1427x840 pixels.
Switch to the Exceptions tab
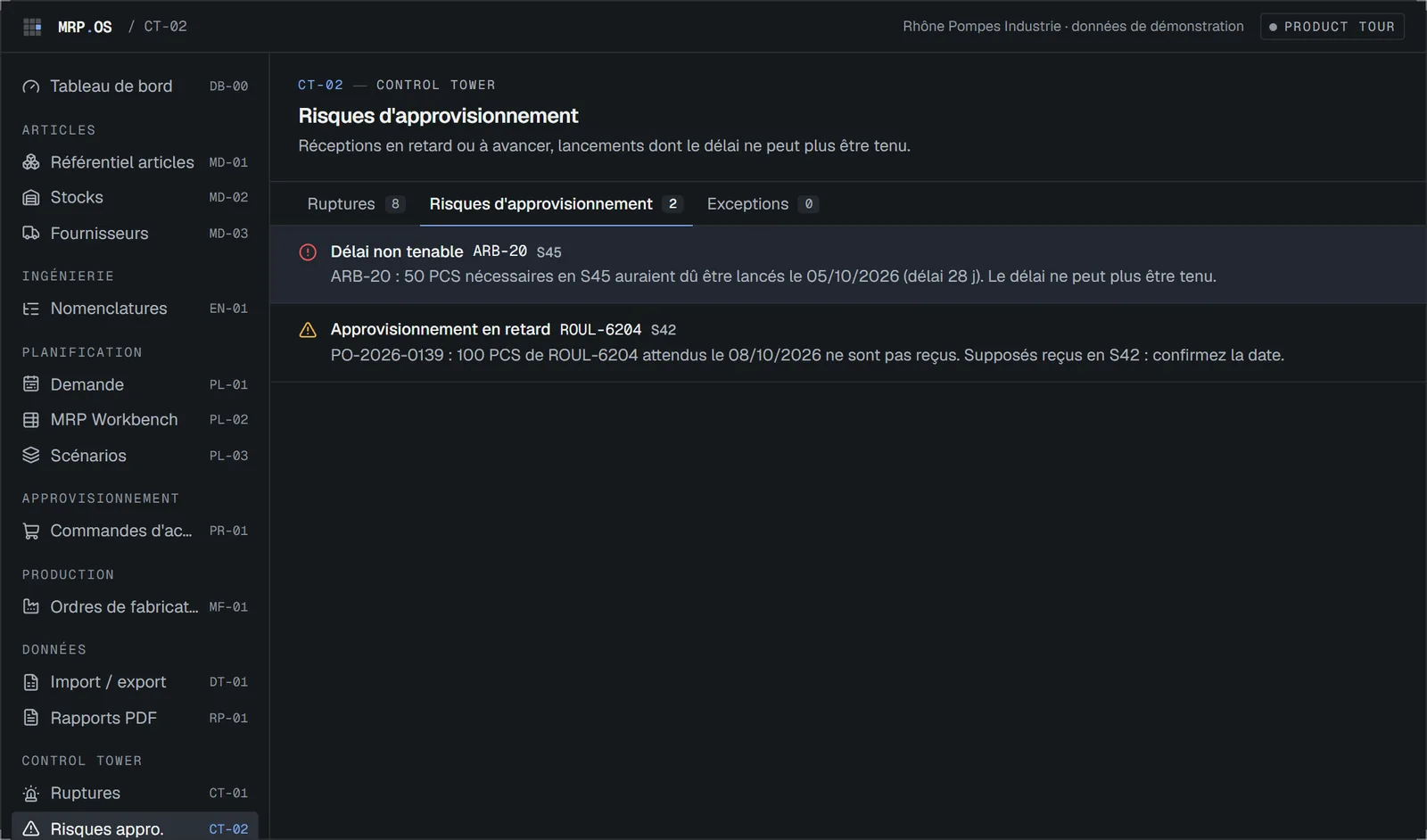pos(762,204)
